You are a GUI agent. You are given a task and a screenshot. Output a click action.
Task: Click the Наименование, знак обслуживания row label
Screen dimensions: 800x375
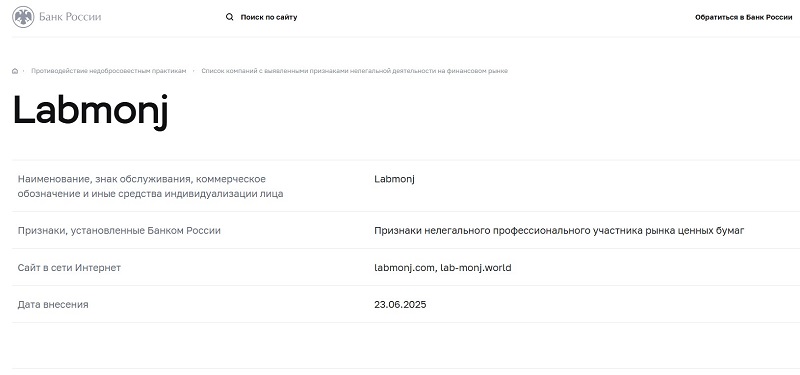(151, 186)
